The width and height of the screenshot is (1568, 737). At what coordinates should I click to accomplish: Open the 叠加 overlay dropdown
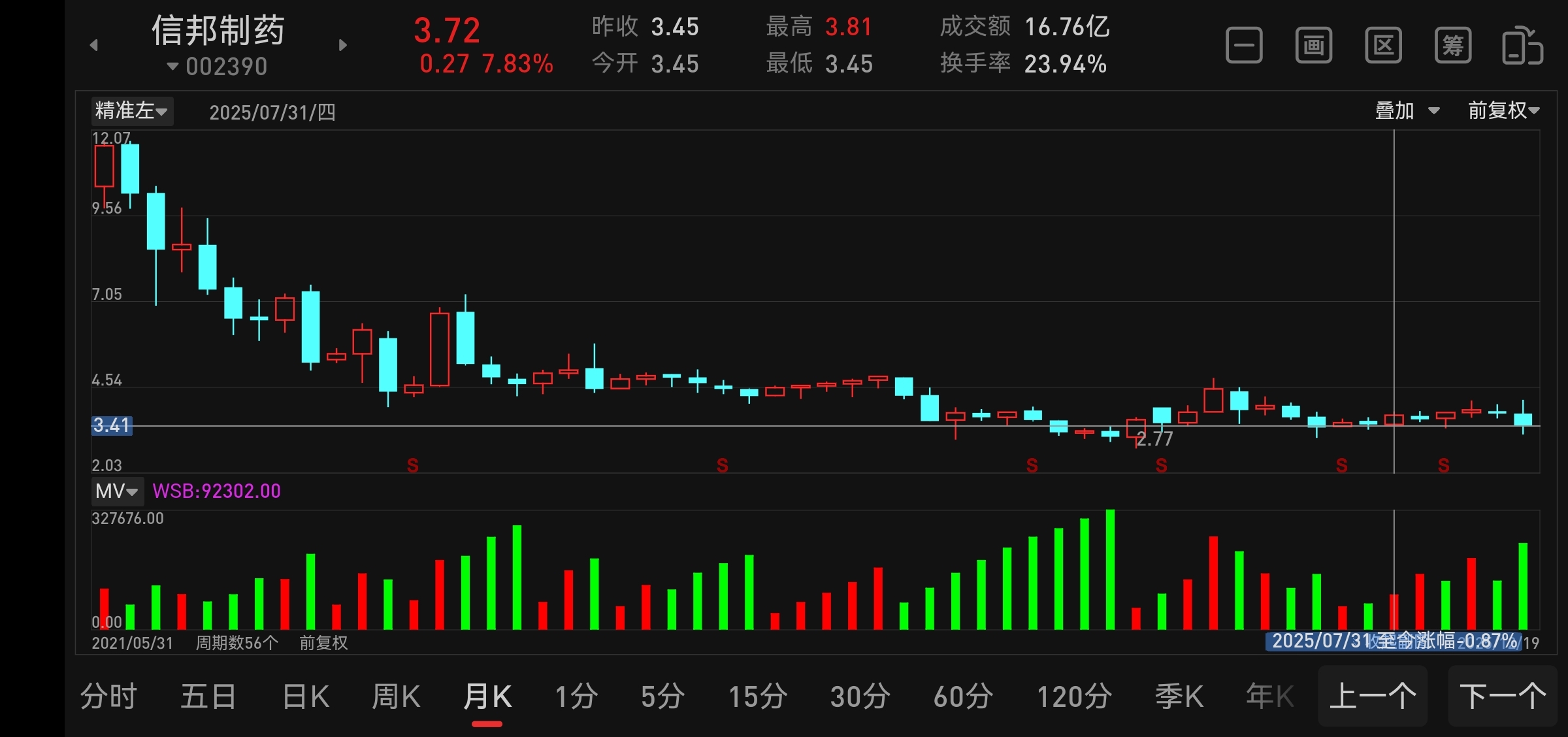(x=1407, y=110)
